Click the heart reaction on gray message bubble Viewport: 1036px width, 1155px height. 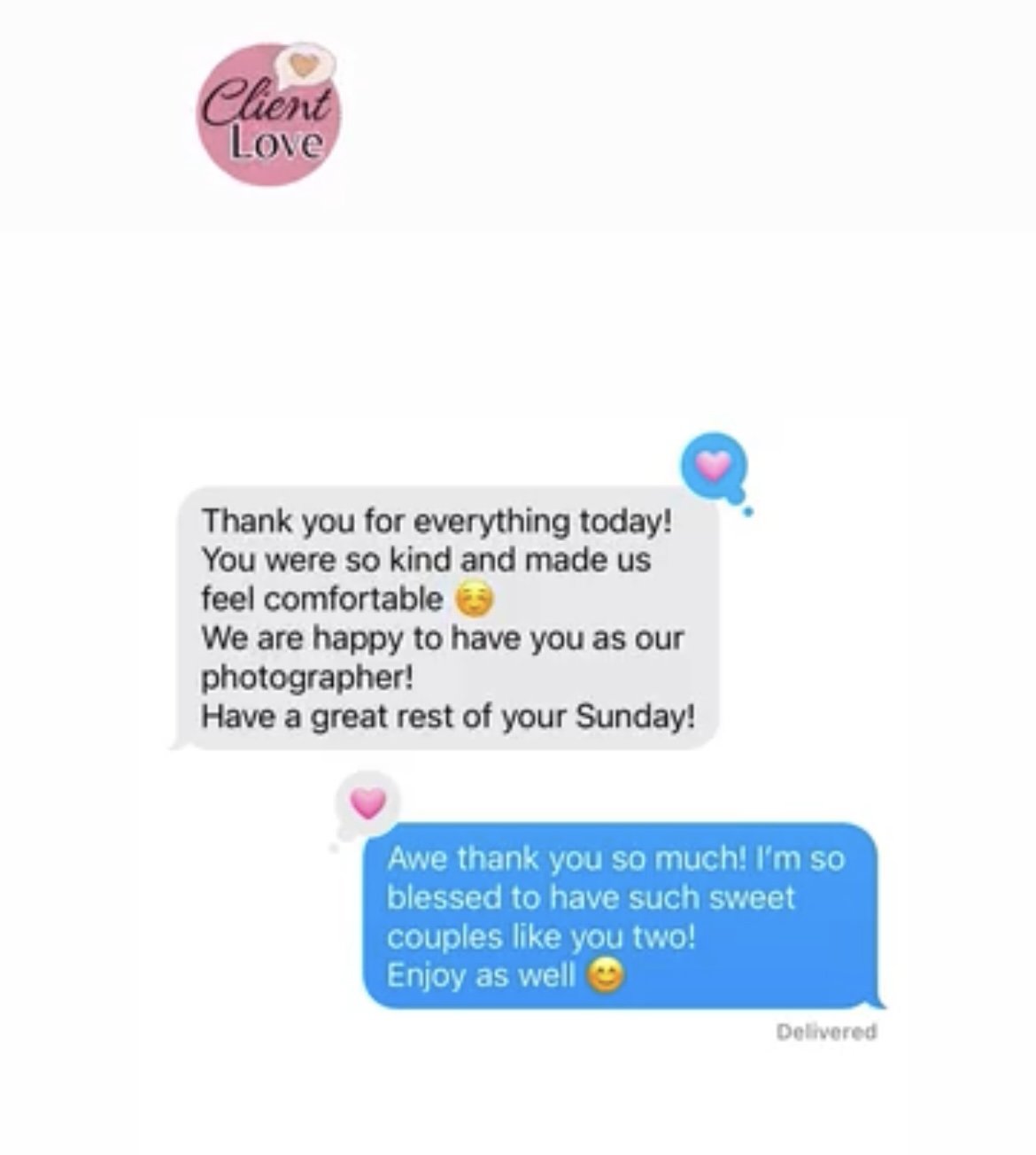coord(714,465)
